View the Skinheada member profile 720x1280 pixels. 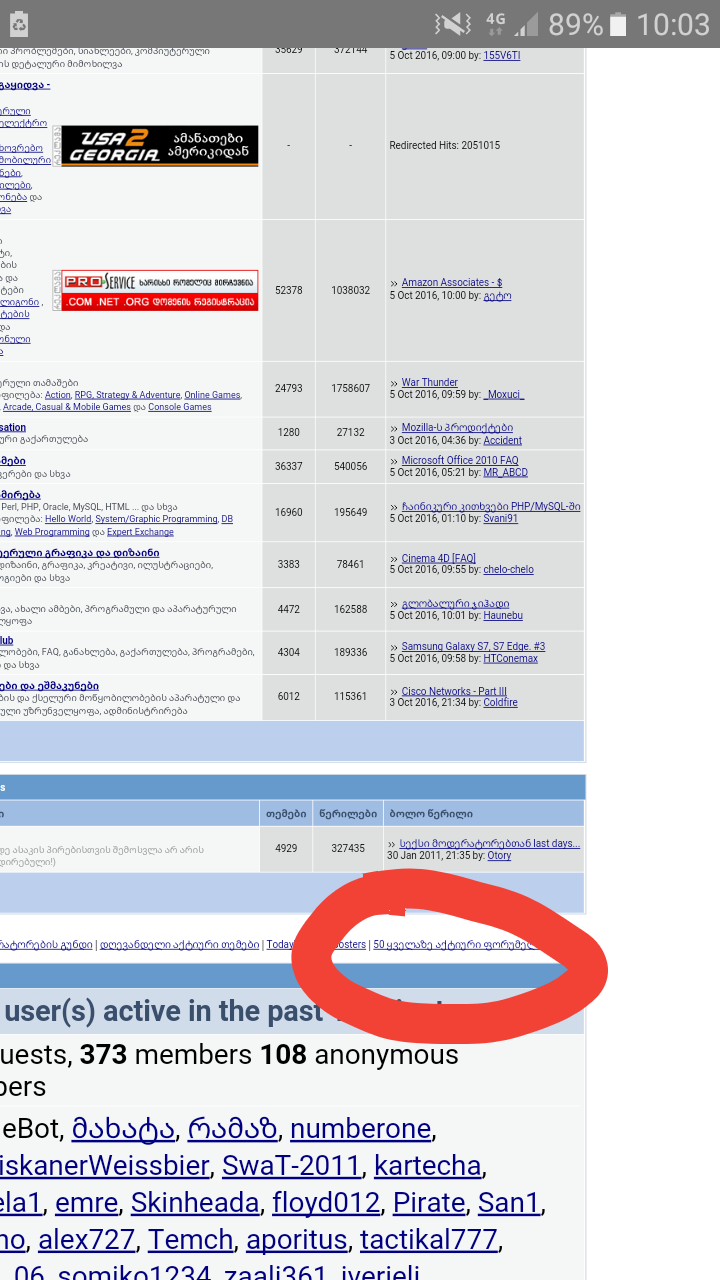[x=195, y=1202]
